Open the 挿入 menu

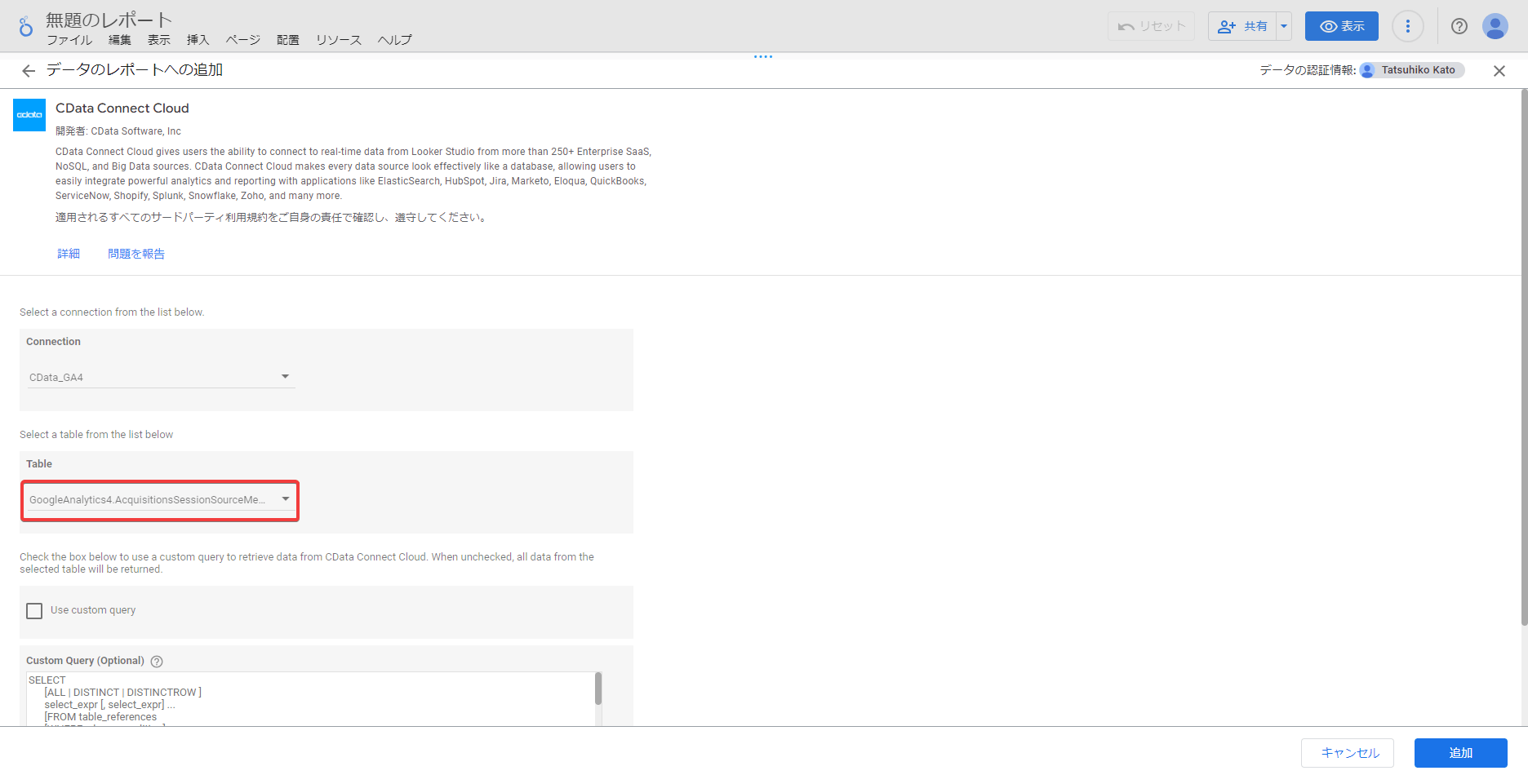coord(198,40)
